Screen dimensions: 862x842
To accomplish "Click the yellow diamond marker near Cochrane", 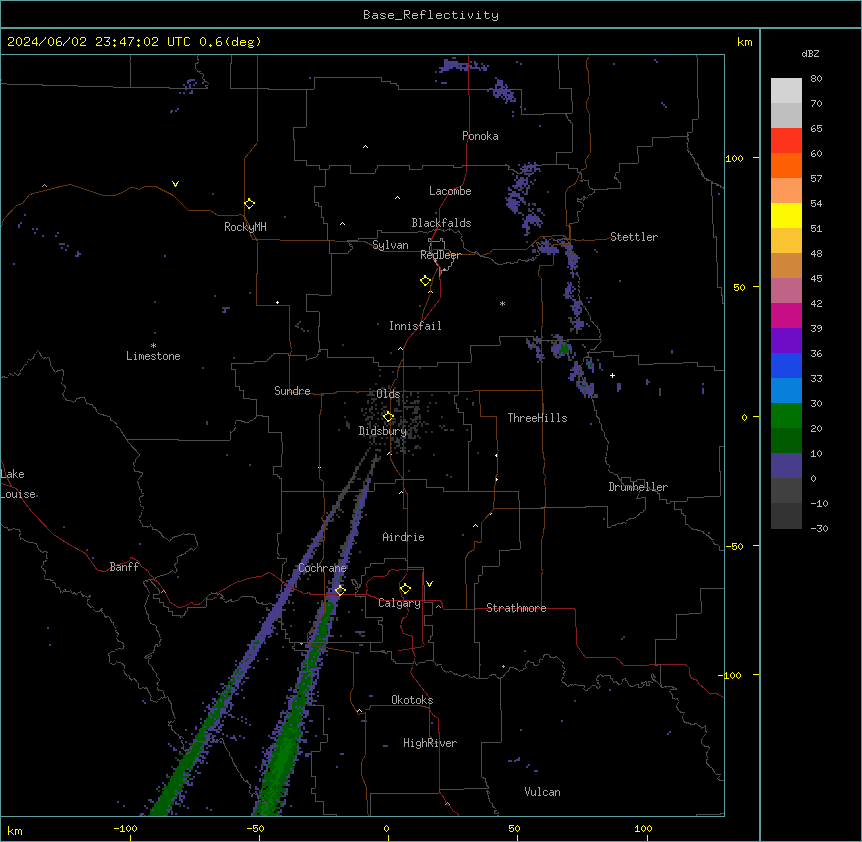I will 340,590.
